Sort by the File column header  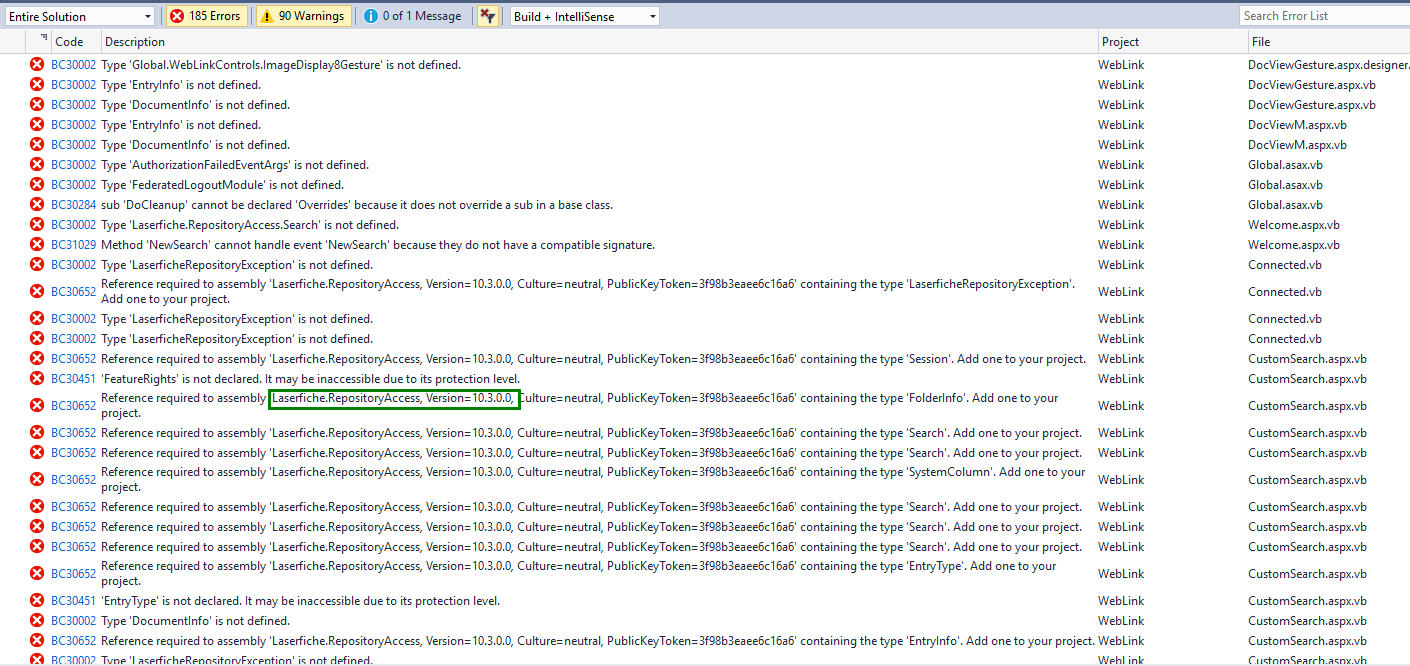pos(1261,42)
